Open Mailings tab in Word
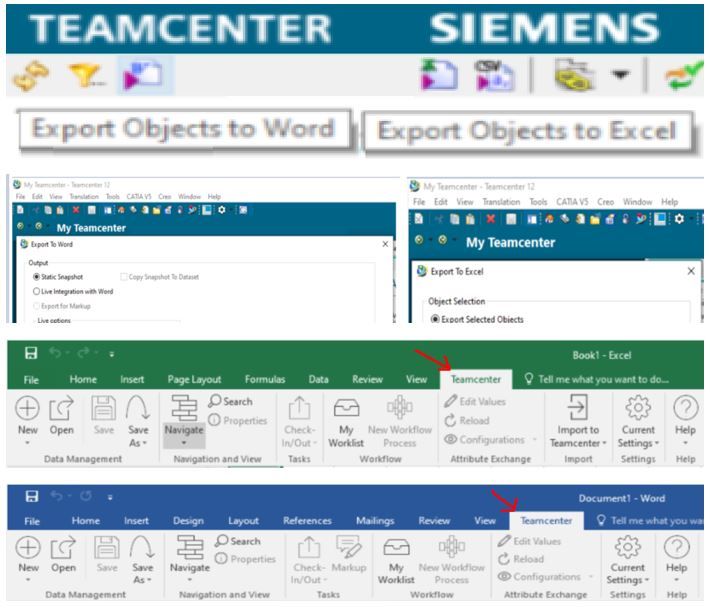 (375, 520)
